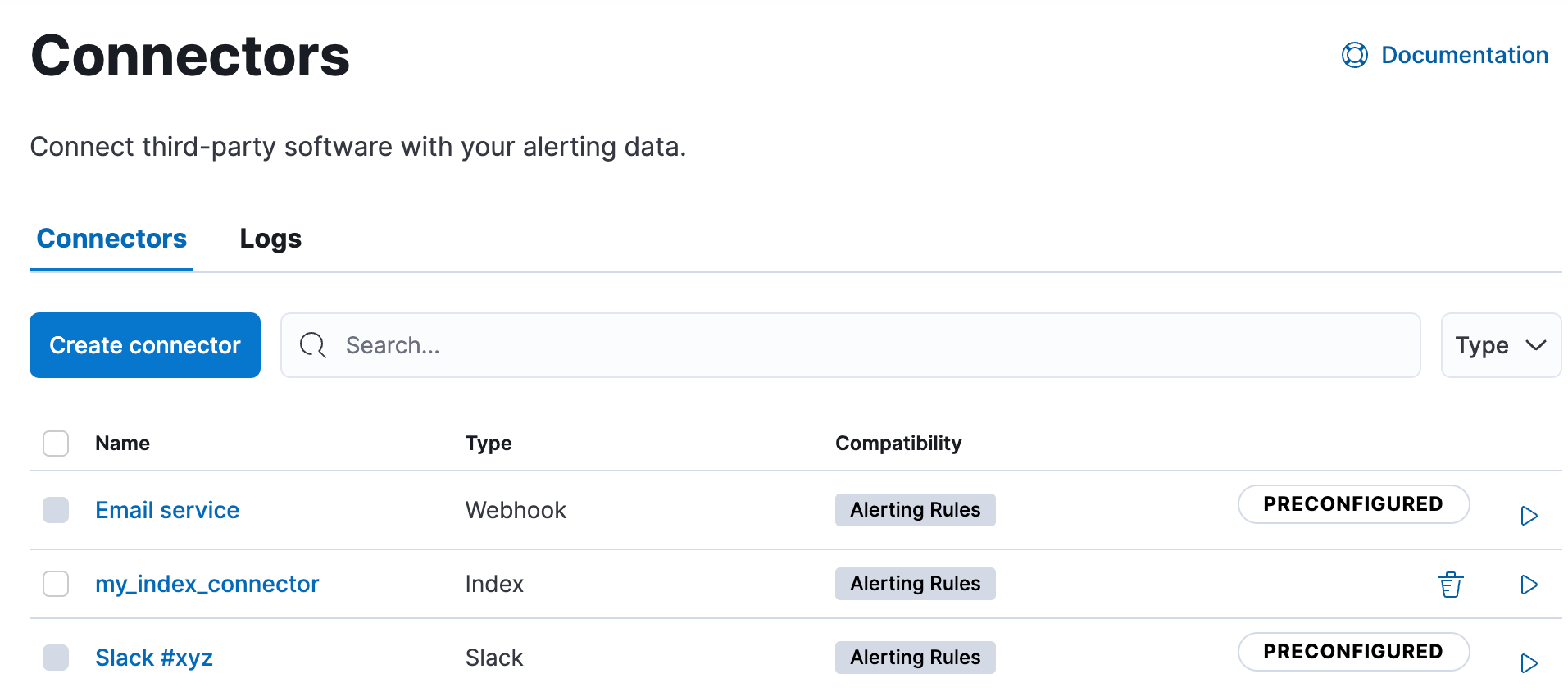Delete my_index_connector using the trash icon

point(1450,585)
